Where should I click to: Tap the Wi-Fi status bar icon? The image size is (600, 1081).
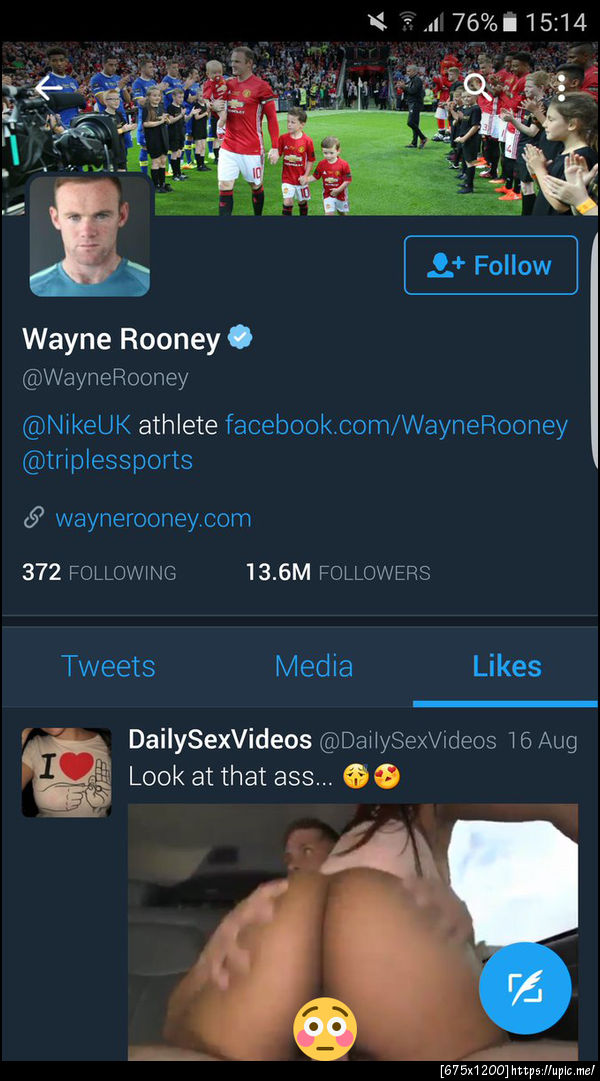408,21
